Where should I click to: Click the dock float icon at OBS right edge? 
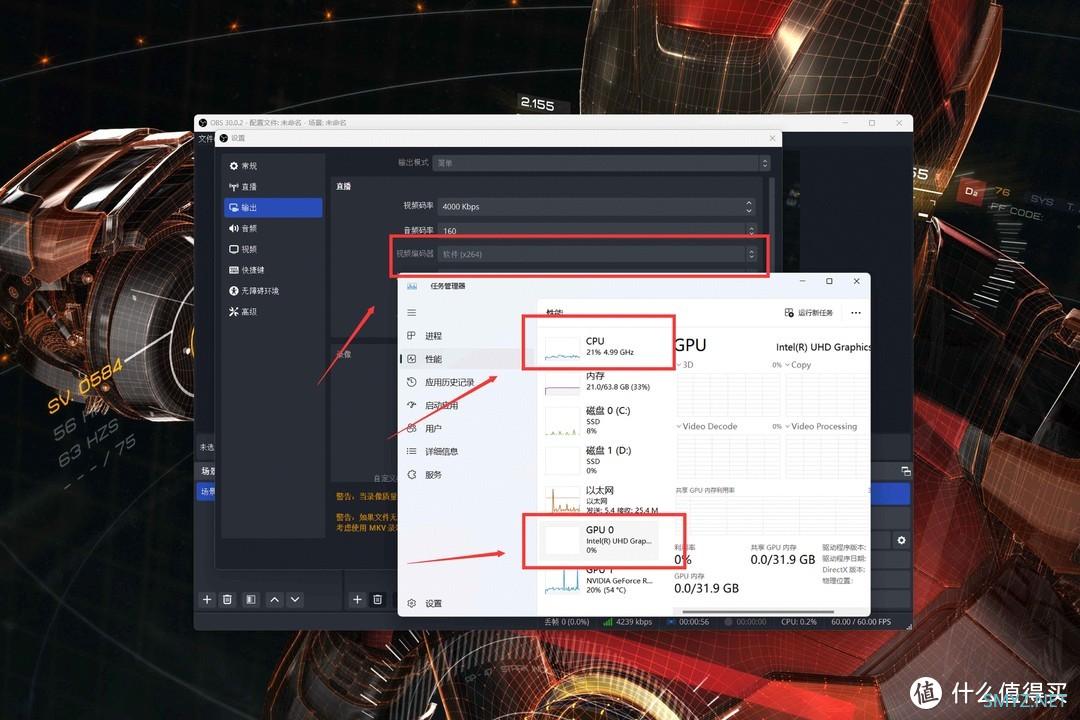click(906, 471)
